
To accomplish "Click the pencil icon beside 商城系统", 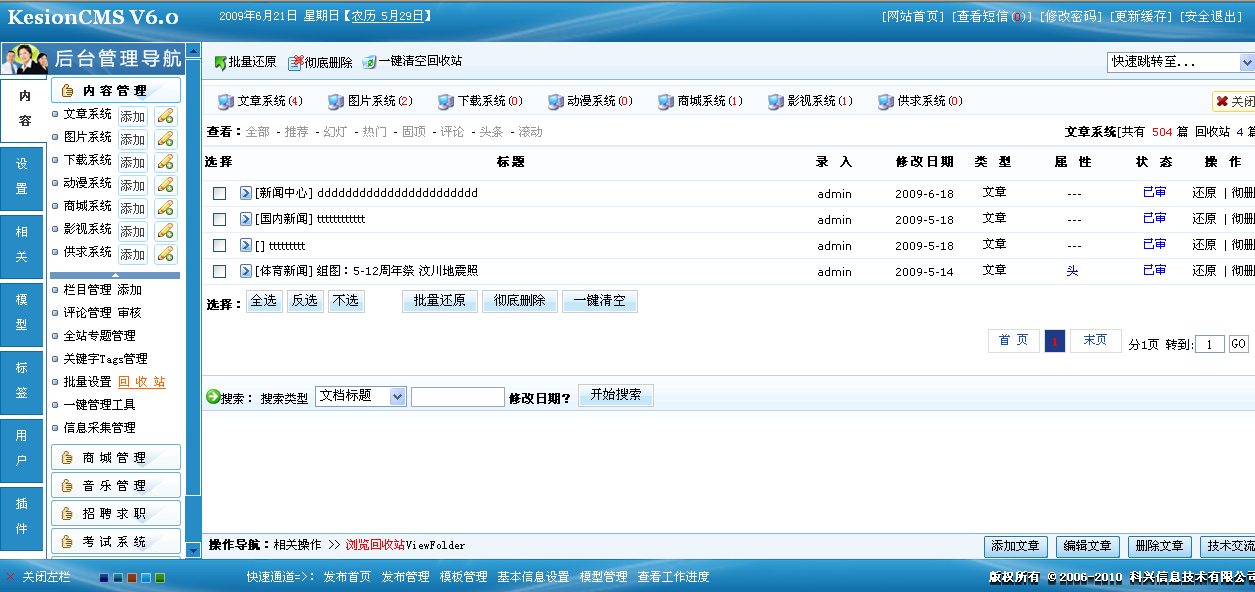I will 165,208.
